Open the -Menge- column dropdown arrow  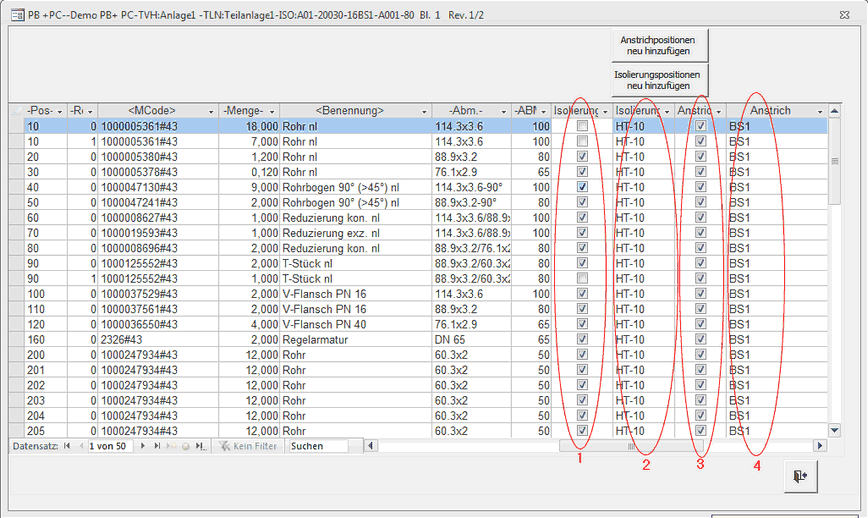pos(272,111)
